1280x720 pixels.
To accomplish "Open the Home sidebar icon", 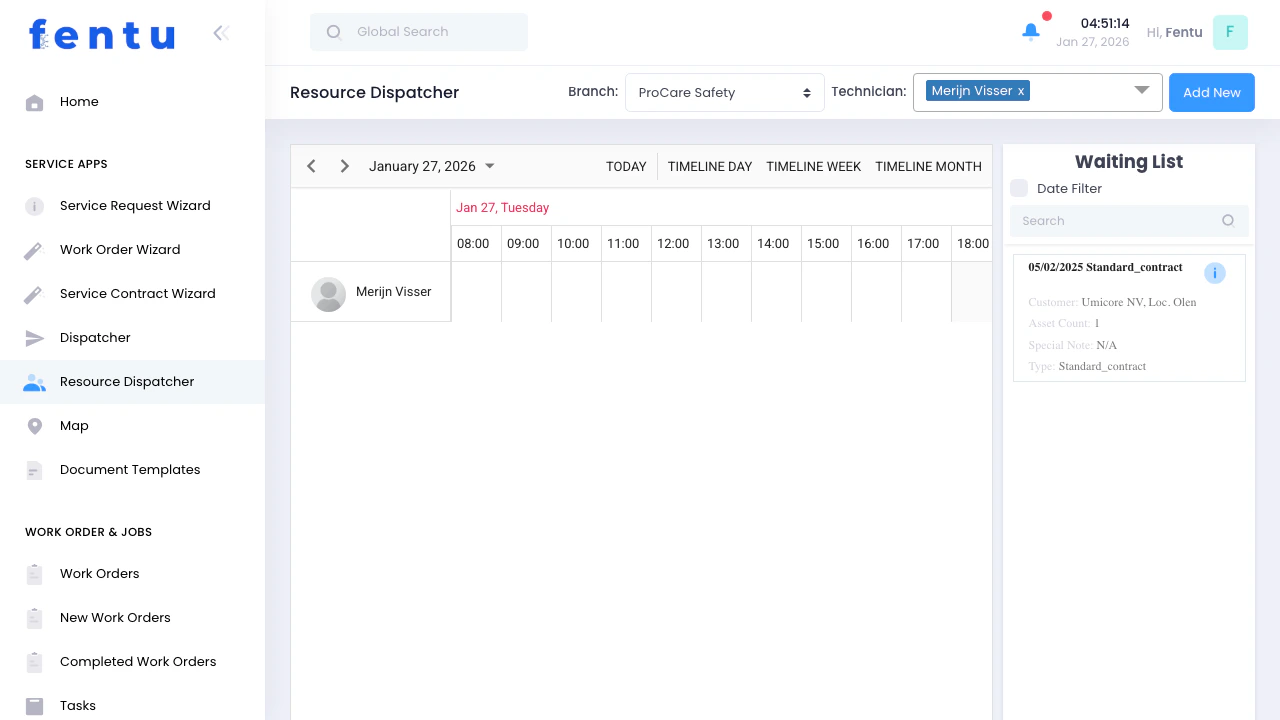I will [34, 102].
